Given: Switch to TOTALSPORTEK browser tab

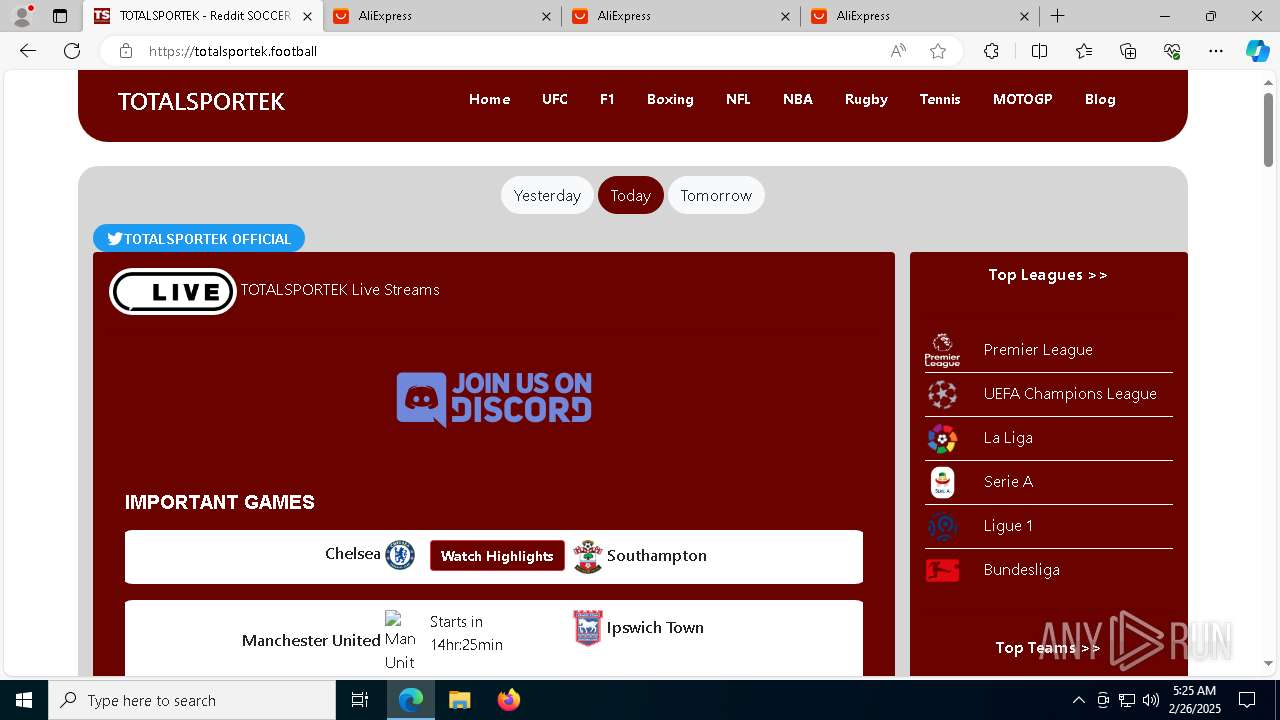Looking at the screenshot, I should coord(204,16).
